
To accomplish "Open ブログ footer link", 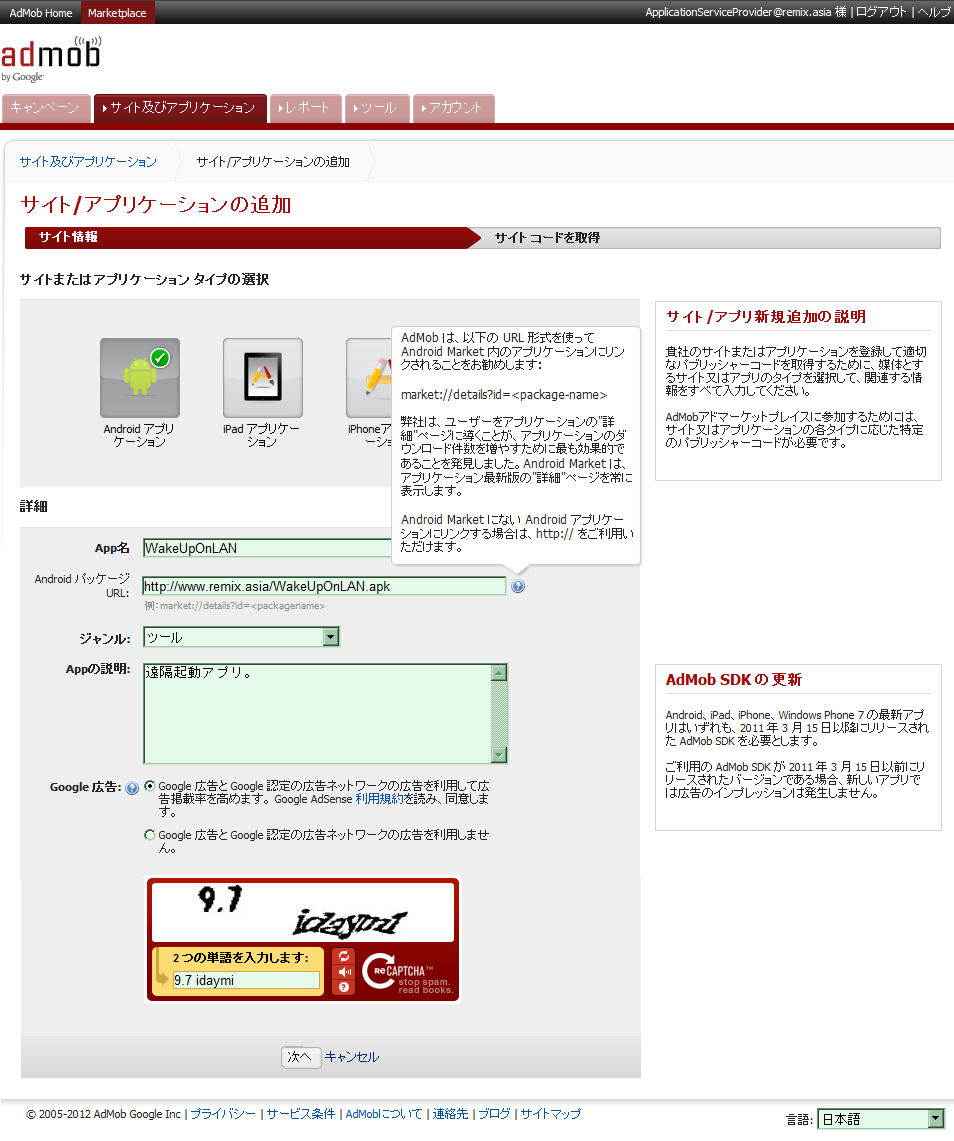I will 494,1114.
